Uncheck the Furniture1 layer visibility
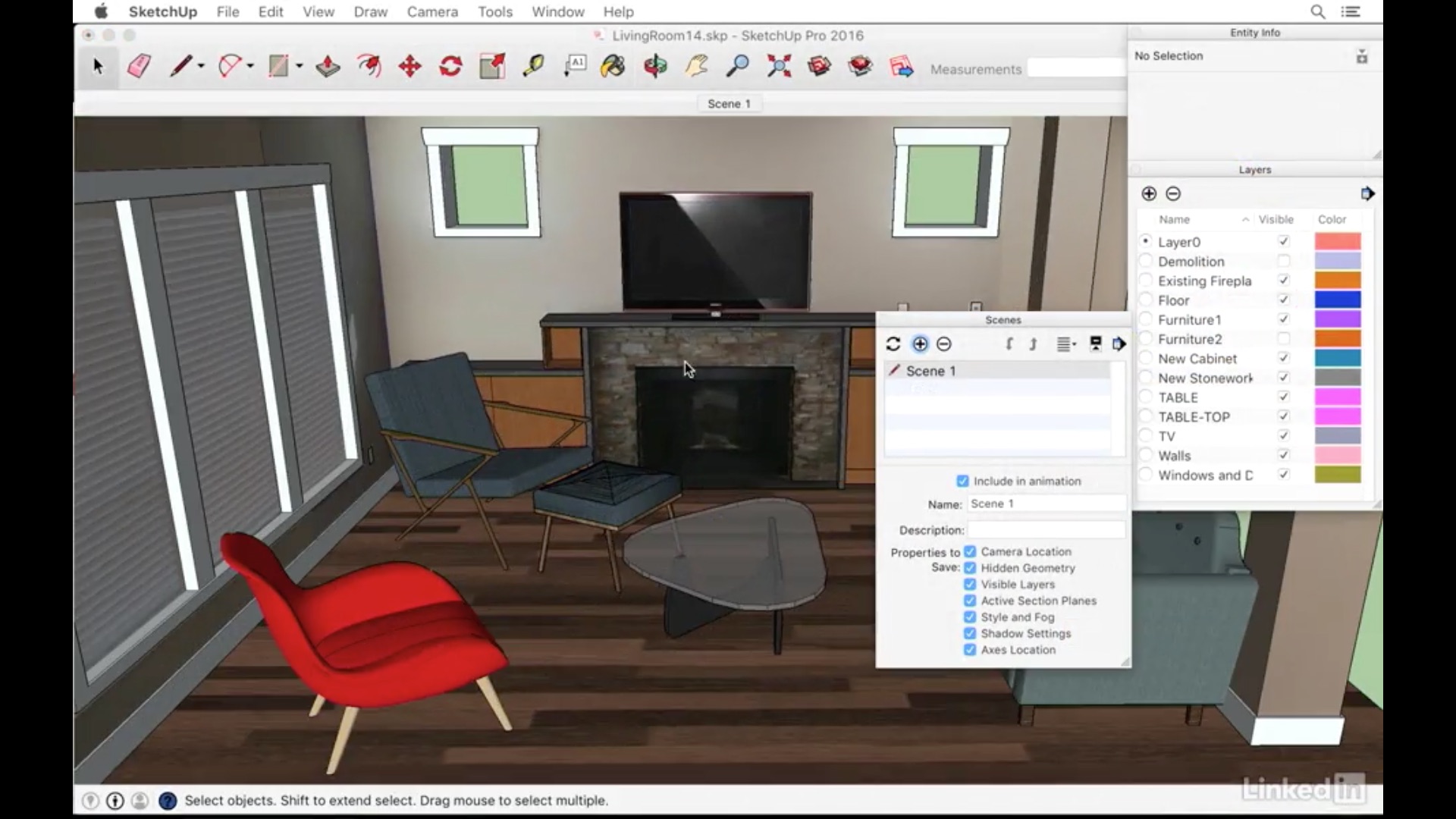The height and width of the screenshot is (819, 1456). click(x=1283, y=319)
